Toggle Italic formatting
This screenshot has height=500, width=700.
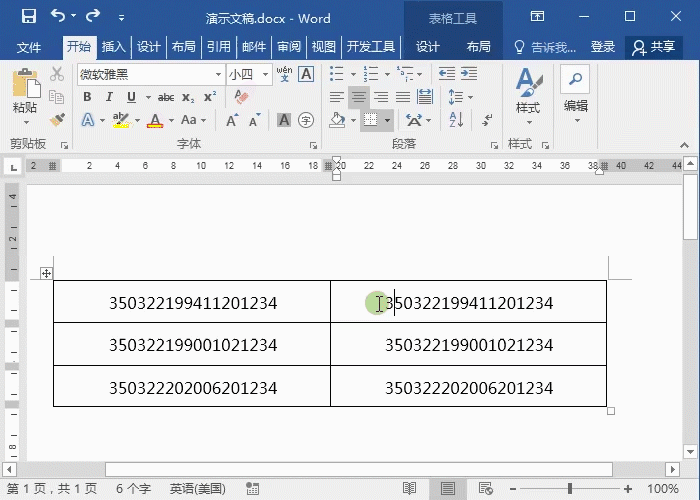click(x=109, y=97)
